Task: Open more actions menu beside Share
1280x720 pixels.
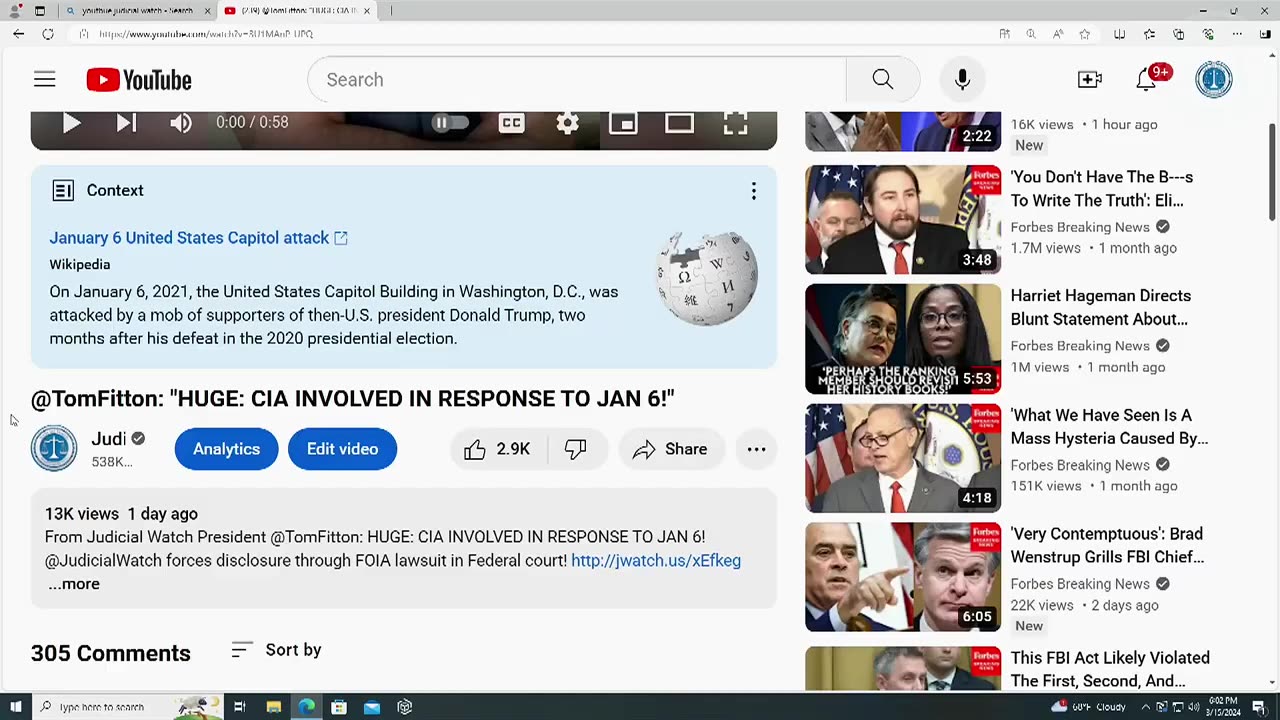Action: tap(756, 450)
